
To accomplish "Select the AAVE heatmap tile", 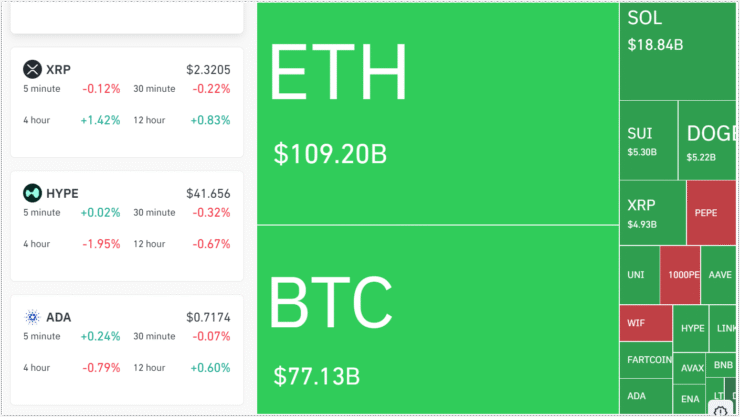I will (x=719, y=275).
